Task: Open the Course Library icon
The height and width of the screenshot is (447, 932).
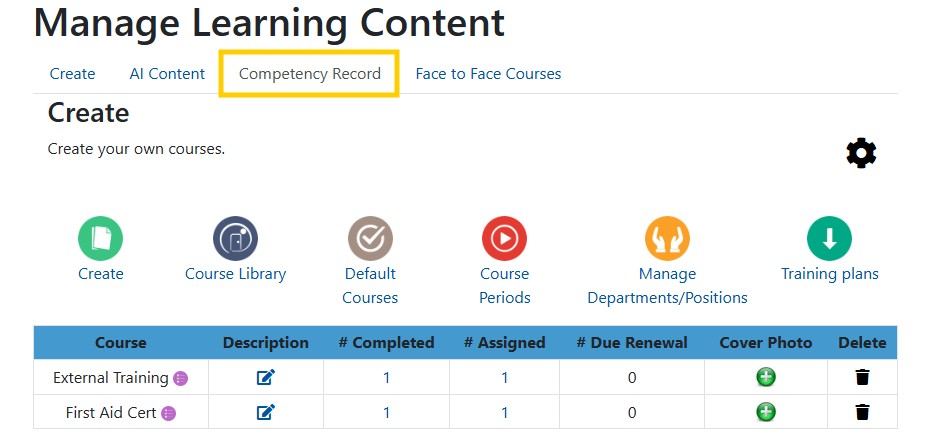Action: (x=235, y=238)
